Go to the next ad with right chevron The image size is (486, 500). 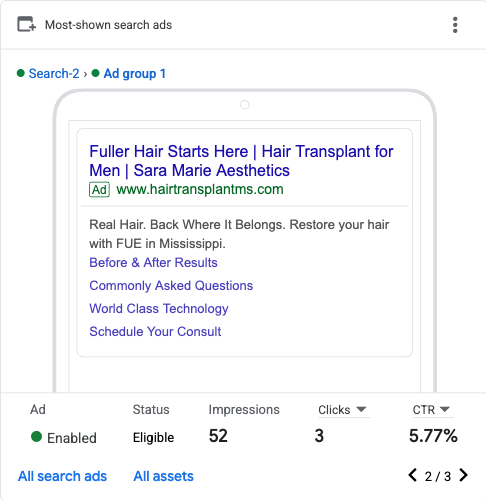tap(463, 475)
